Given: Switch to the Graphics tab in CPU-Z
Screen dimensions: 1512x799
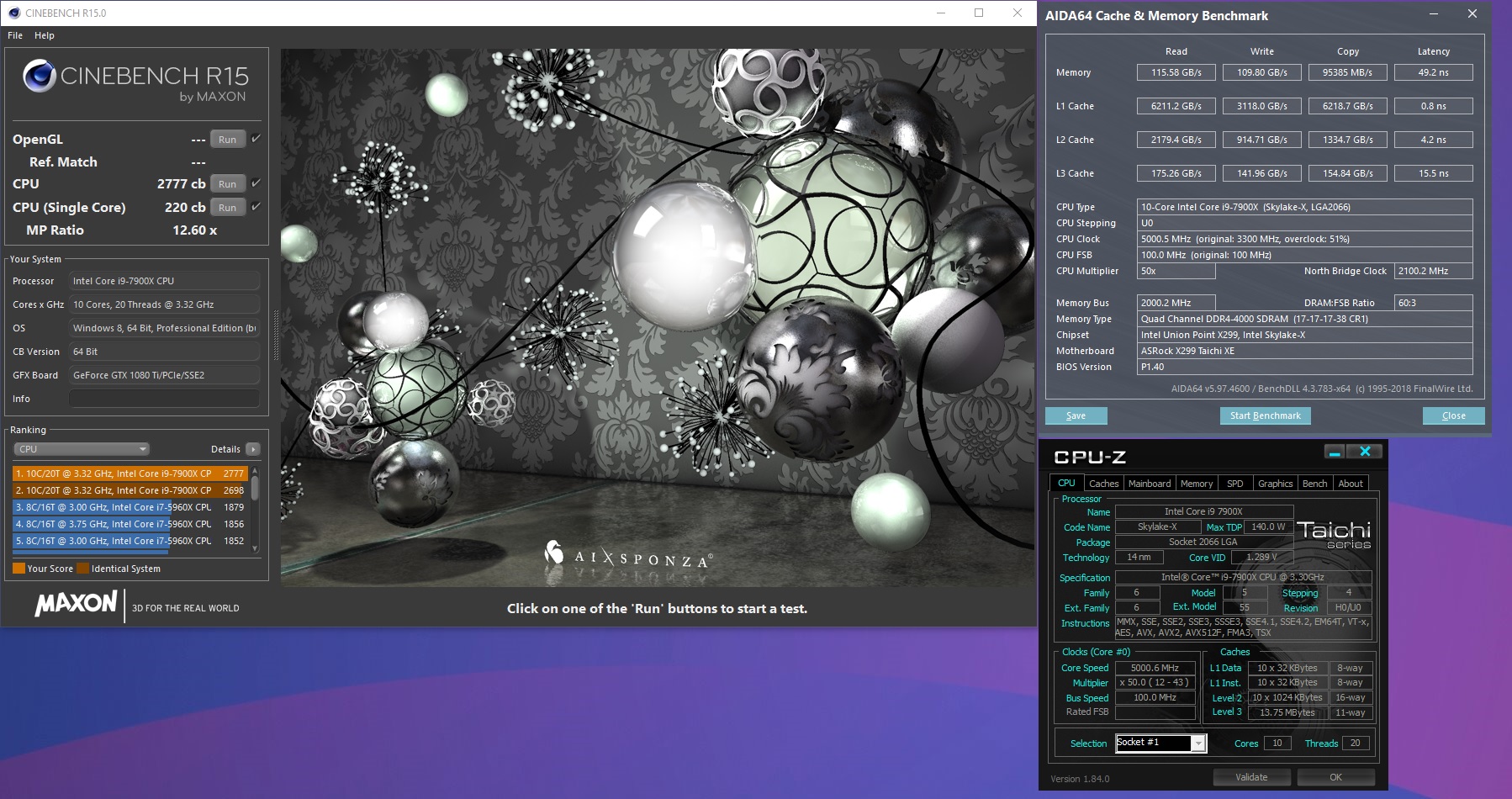Looking at the screenshot, I should coord(1275,484).
